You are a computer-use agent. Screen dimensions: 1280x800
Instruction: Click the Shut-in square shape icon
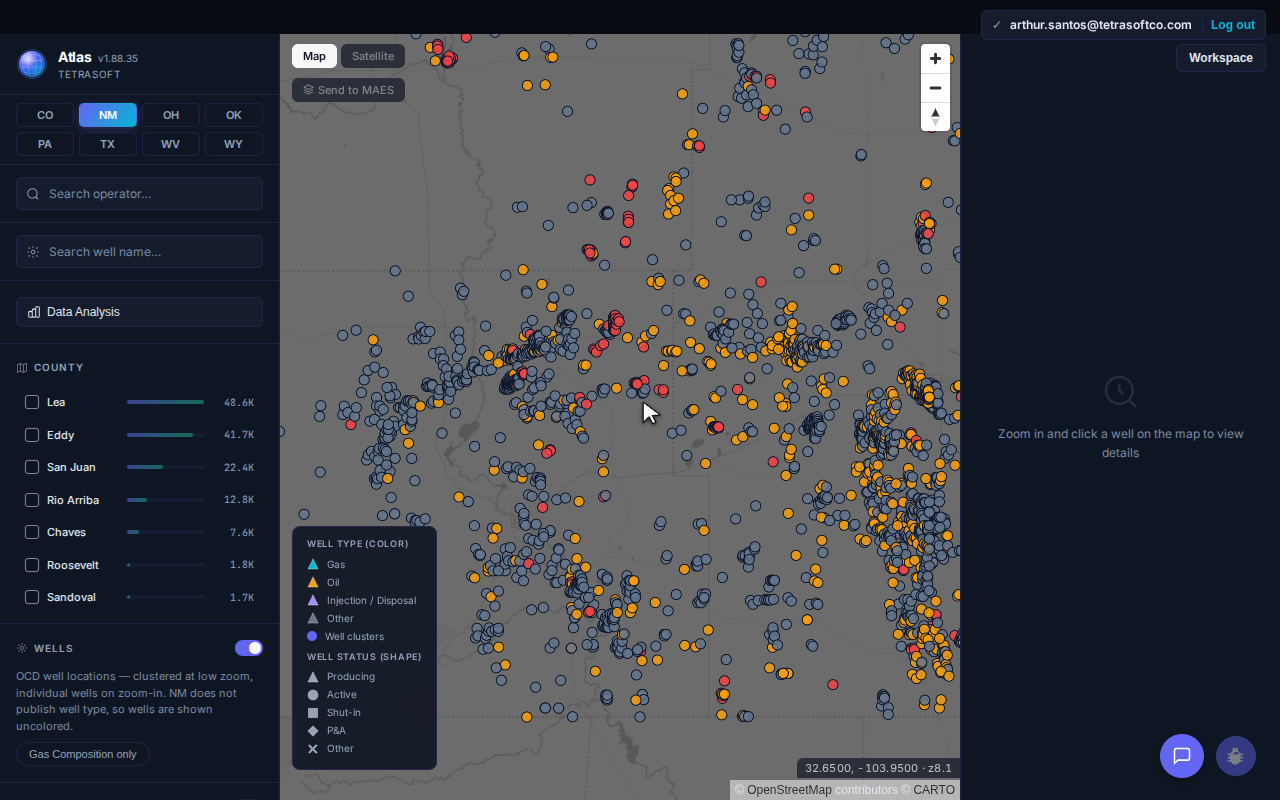point(313,712)
